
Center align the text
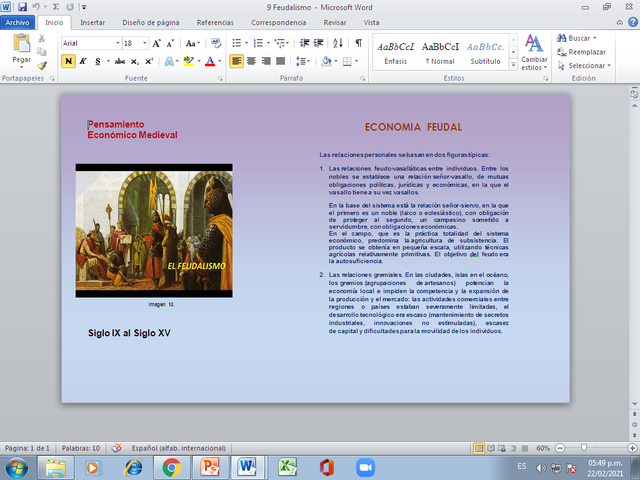[251, 61]
